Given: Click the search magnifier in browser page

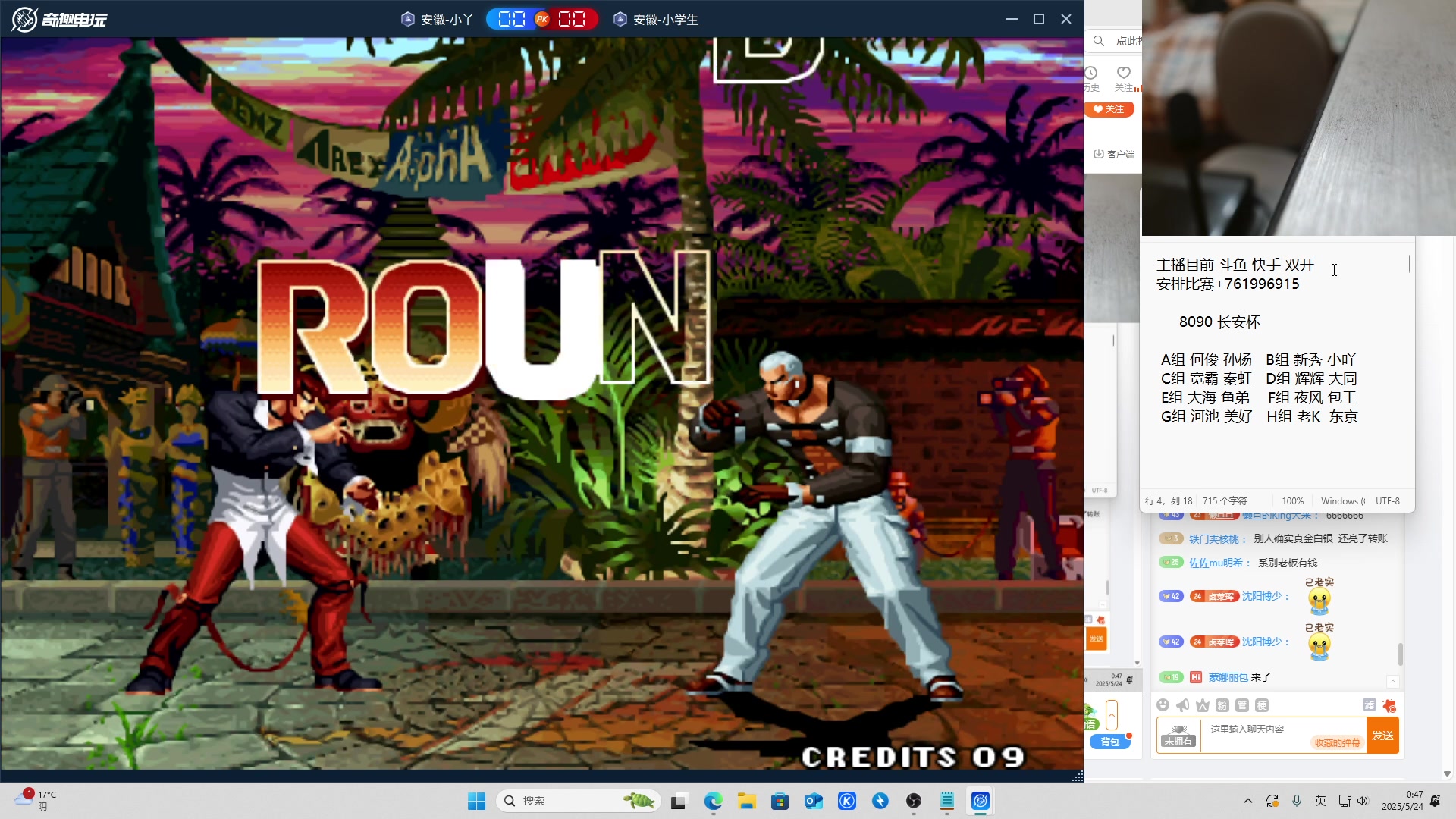Looking at the screenshot, I should [x=1098, y=41].
